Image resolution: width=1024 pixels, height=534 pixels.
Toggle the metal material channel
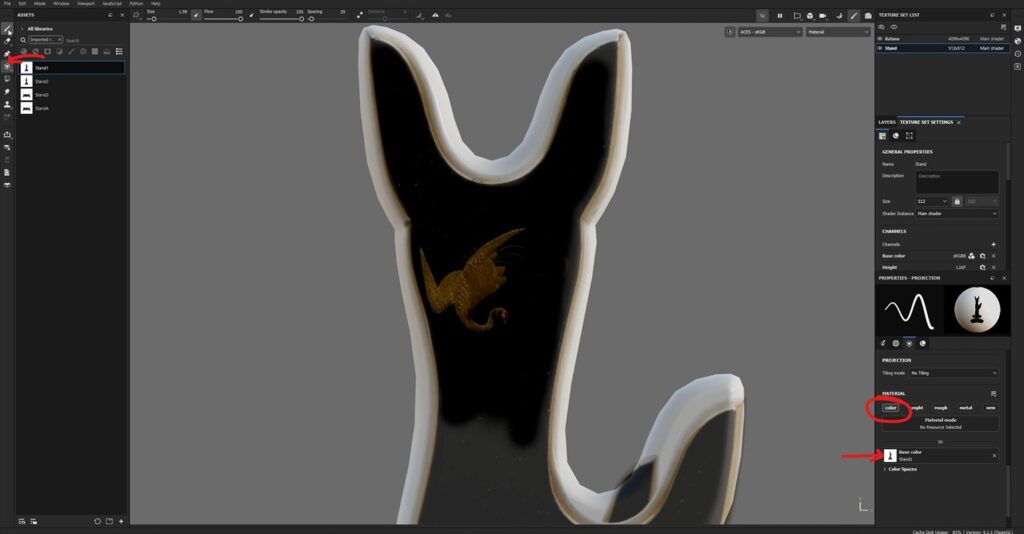966,407
